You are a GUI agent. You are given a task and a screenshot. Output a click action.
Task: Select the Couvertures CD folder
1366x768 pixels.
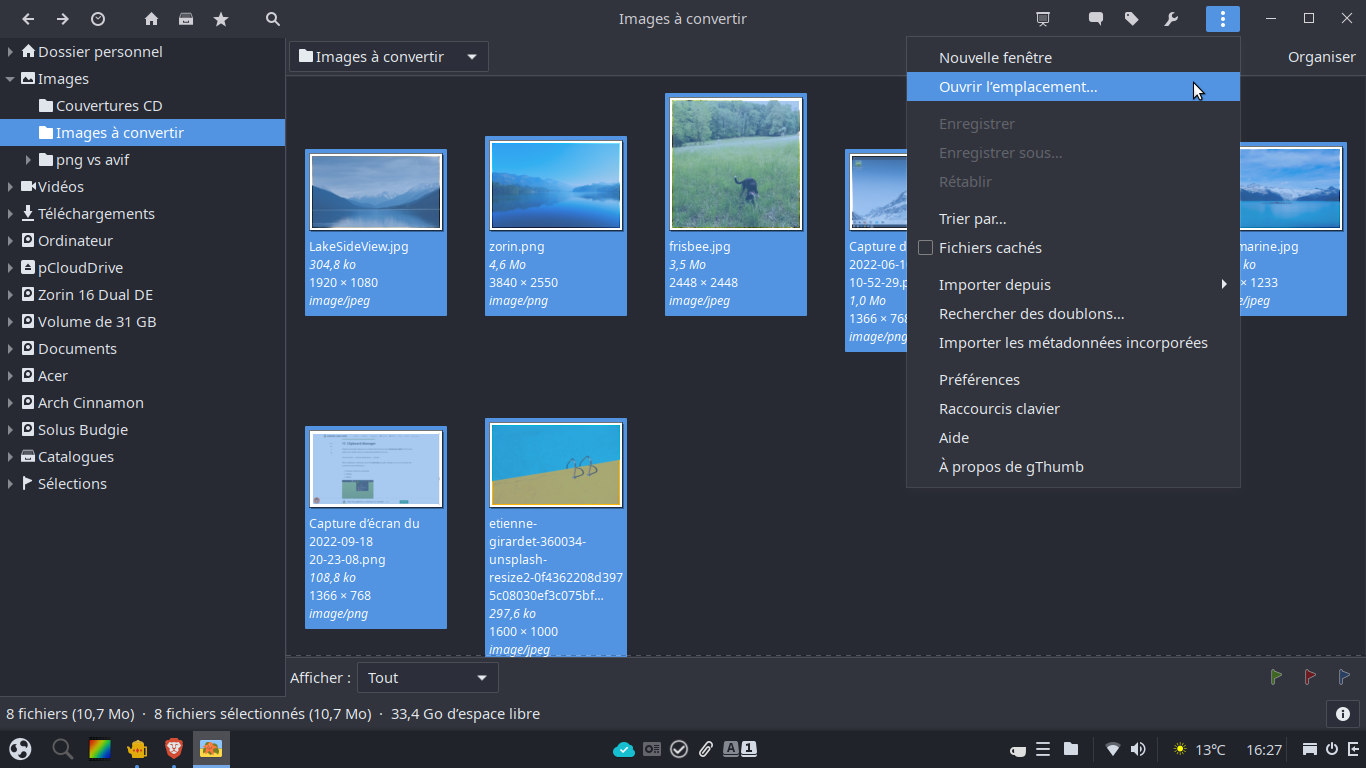tap(108, 106)
